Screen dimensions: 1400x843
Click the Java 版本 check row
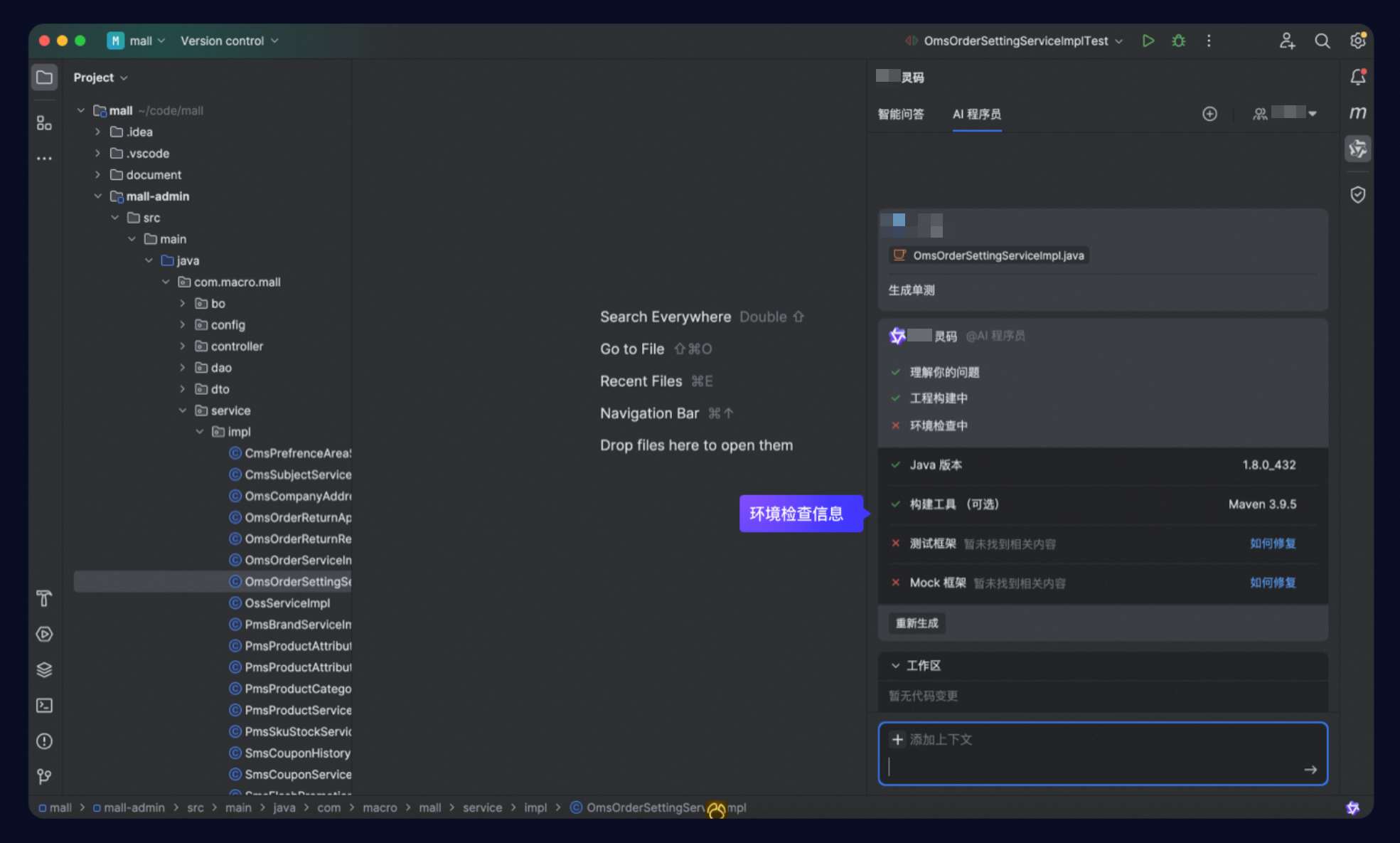(x=1103, y=465)
